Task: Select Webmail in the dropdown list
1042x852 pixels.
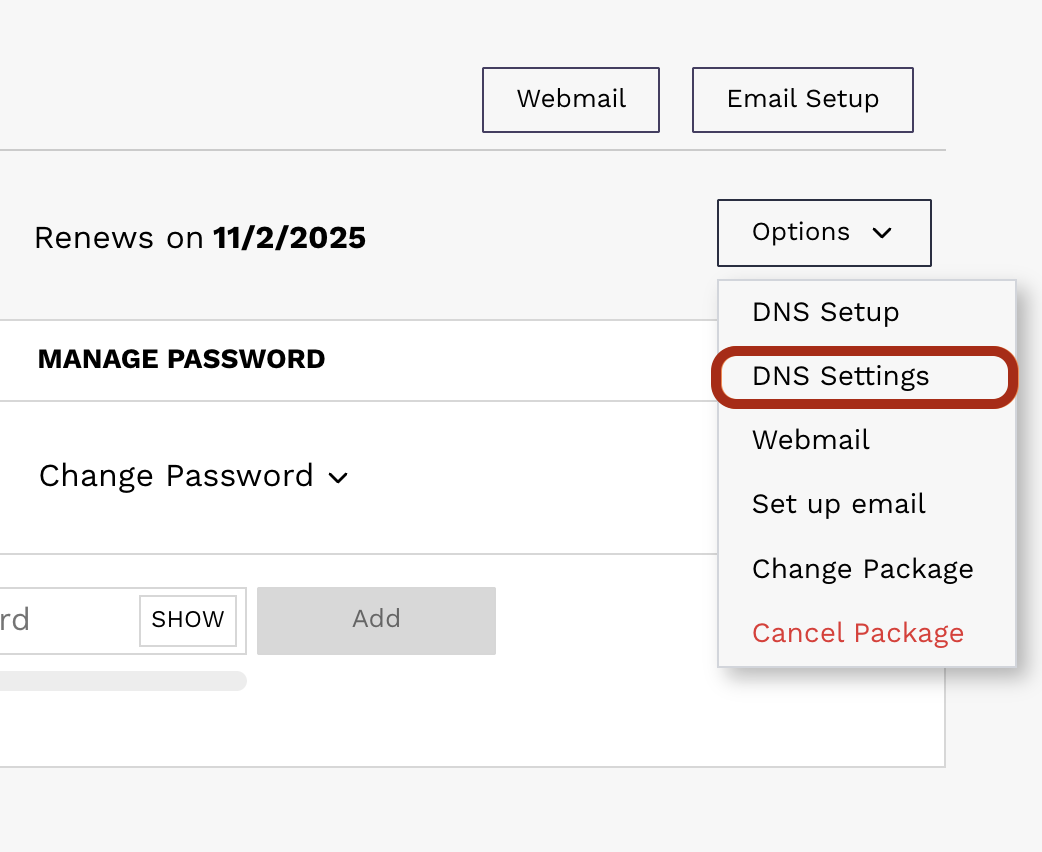Action: (810, 440)
